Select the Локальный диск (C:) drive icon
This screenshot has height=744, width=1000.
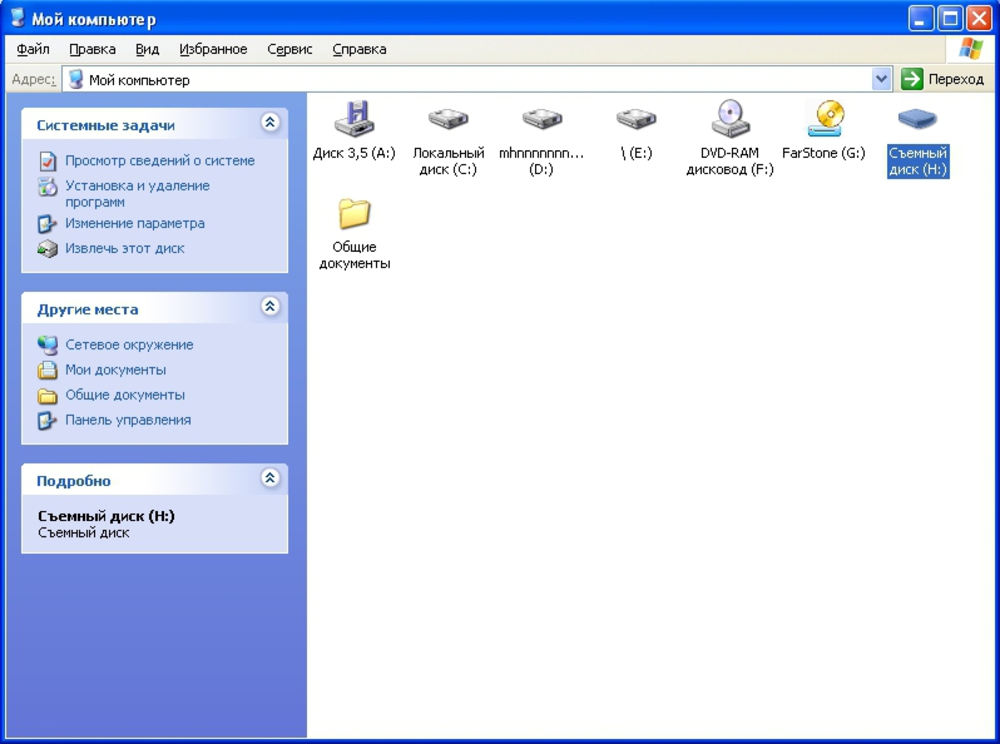(448, 119)
